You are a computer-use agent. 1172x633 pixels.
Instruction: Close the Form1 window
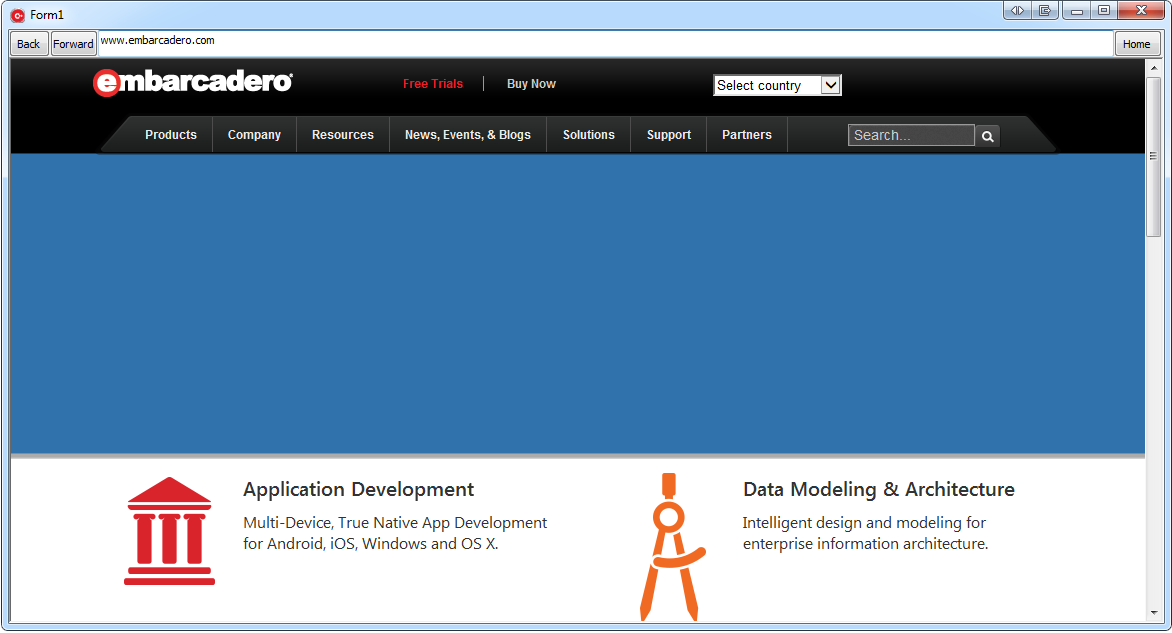coord(1141,10)
